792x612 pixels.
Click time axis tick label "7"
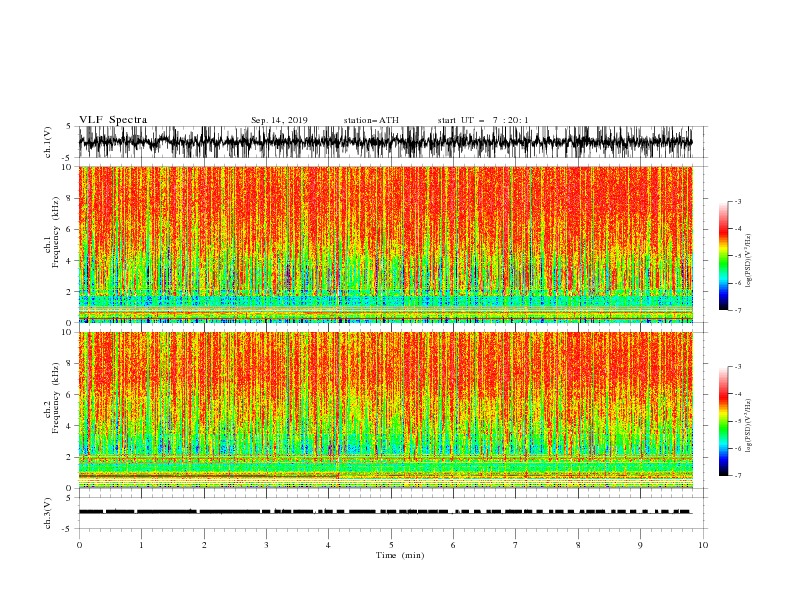point(516,545)
